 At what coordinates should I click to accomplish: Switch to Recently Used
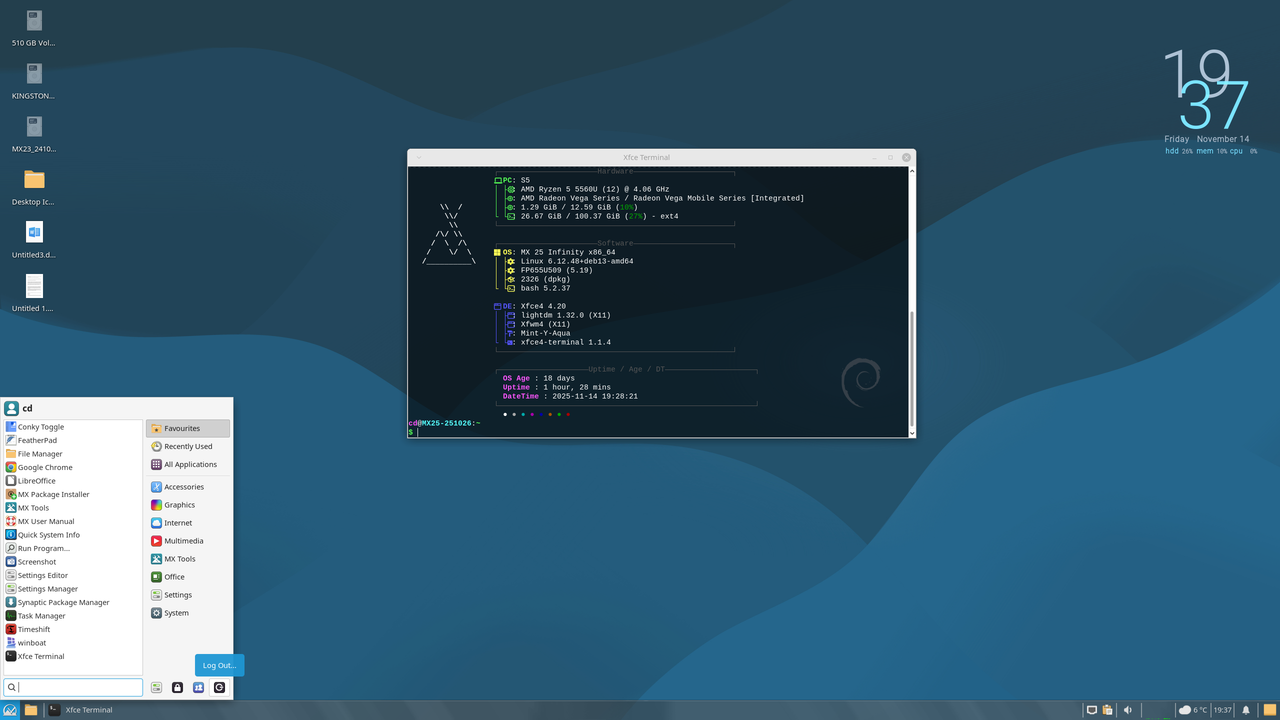click(188, 446)
